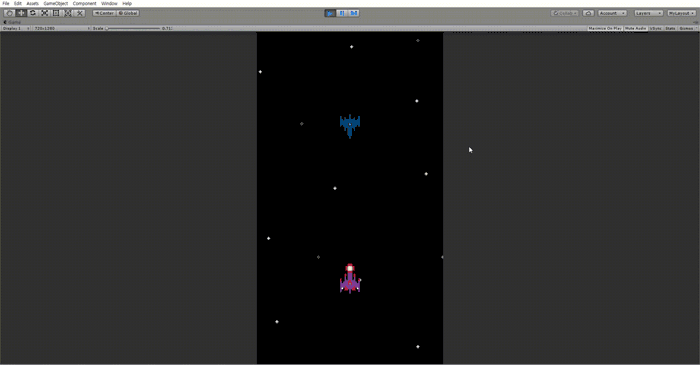
Task: Open the Help menu
Action: (127, 3)
